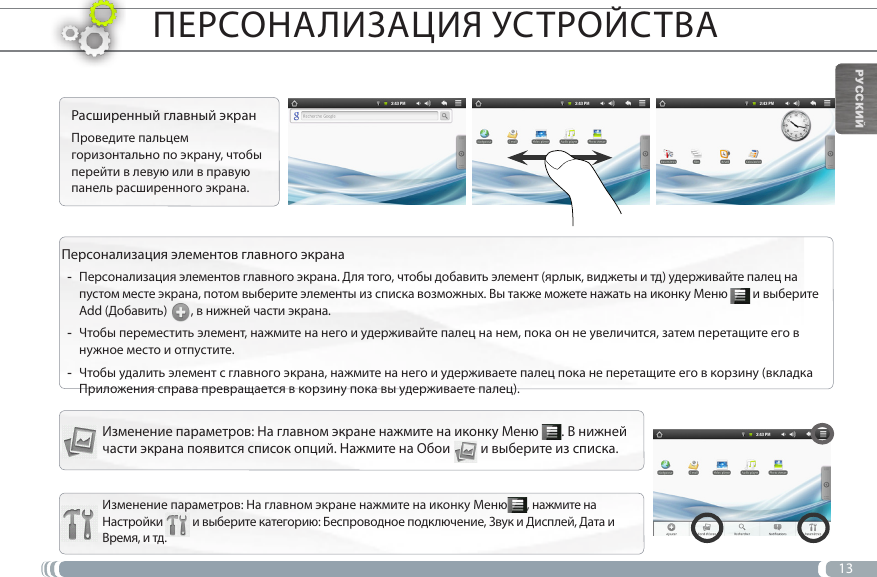Screen dimensions: 877x577
Task: Tap the Wi-Fi signal indicator in status bar
Action: click(x=744, y=434)
